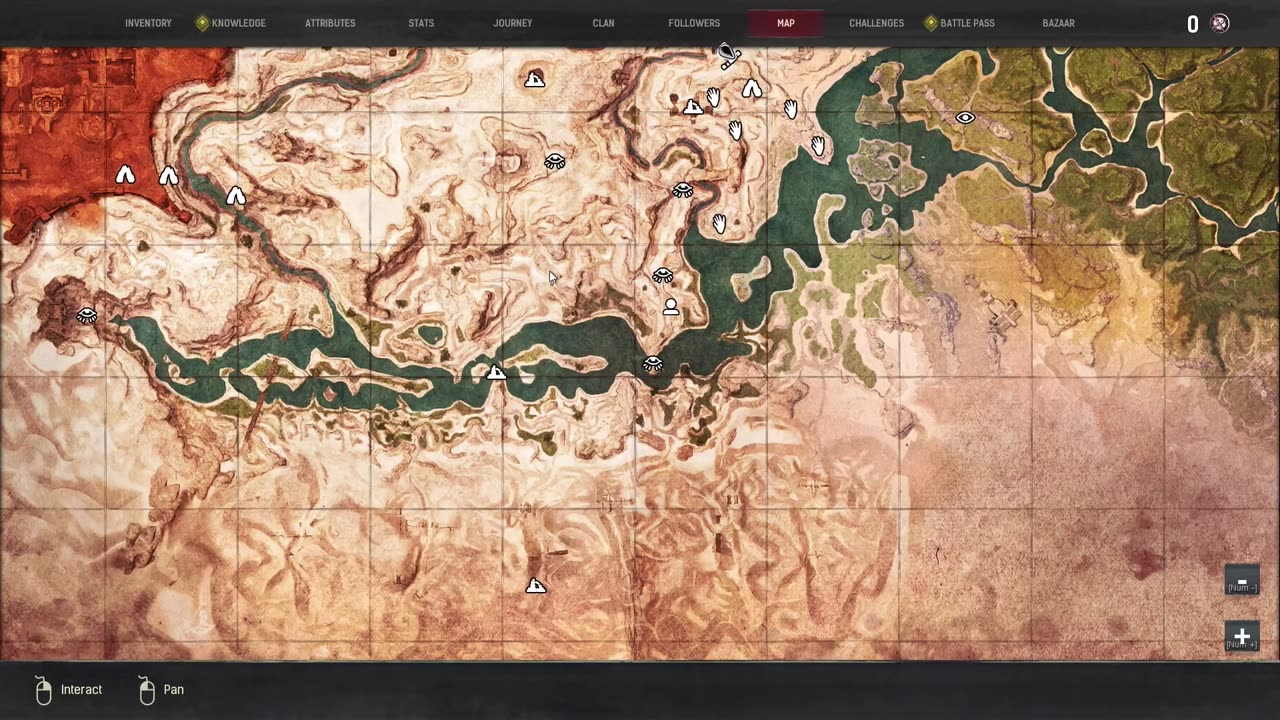This screenshot has height=720, width=1280.
Task: Select the eye marker on the river below the player
Action: 653,364
